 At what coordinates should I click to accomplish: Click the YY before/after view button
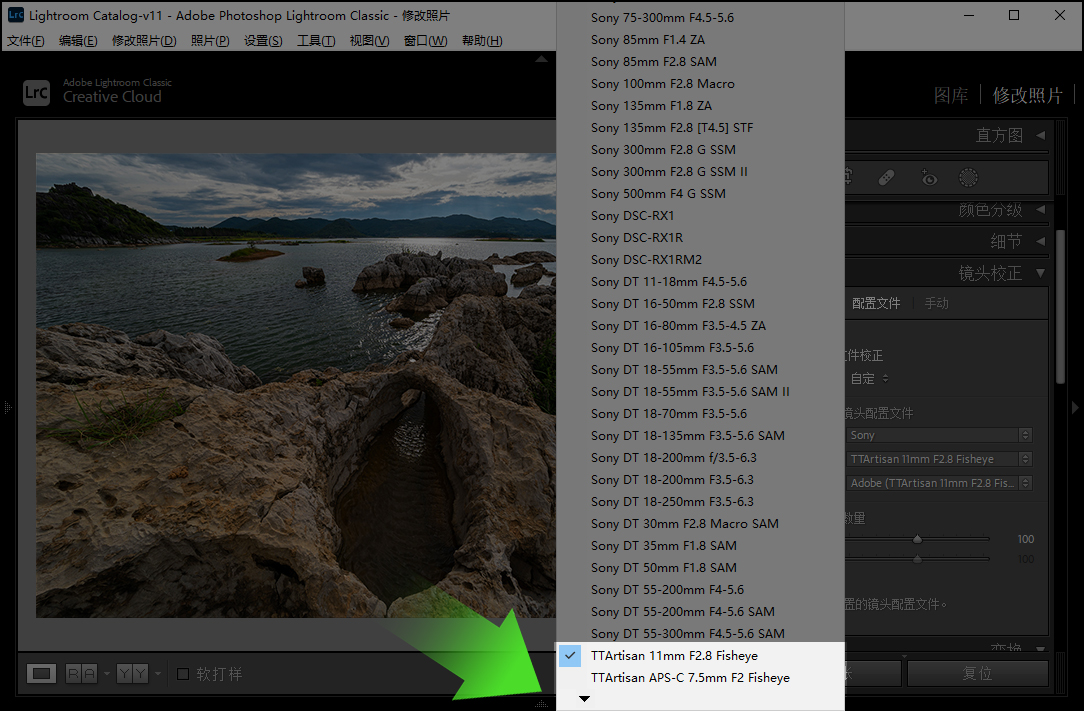(132, 674)
